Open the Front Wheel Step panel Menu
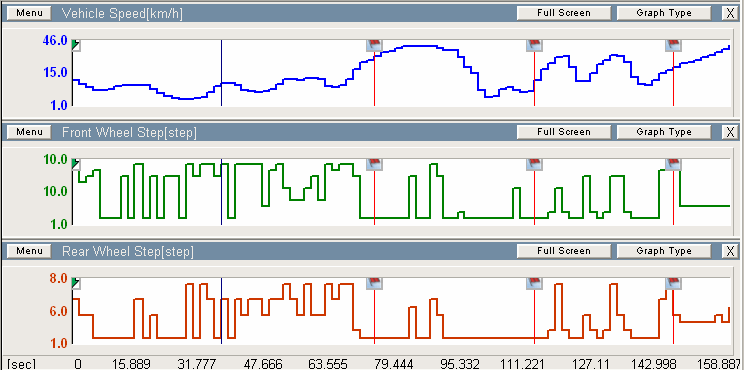 (29, 132)
